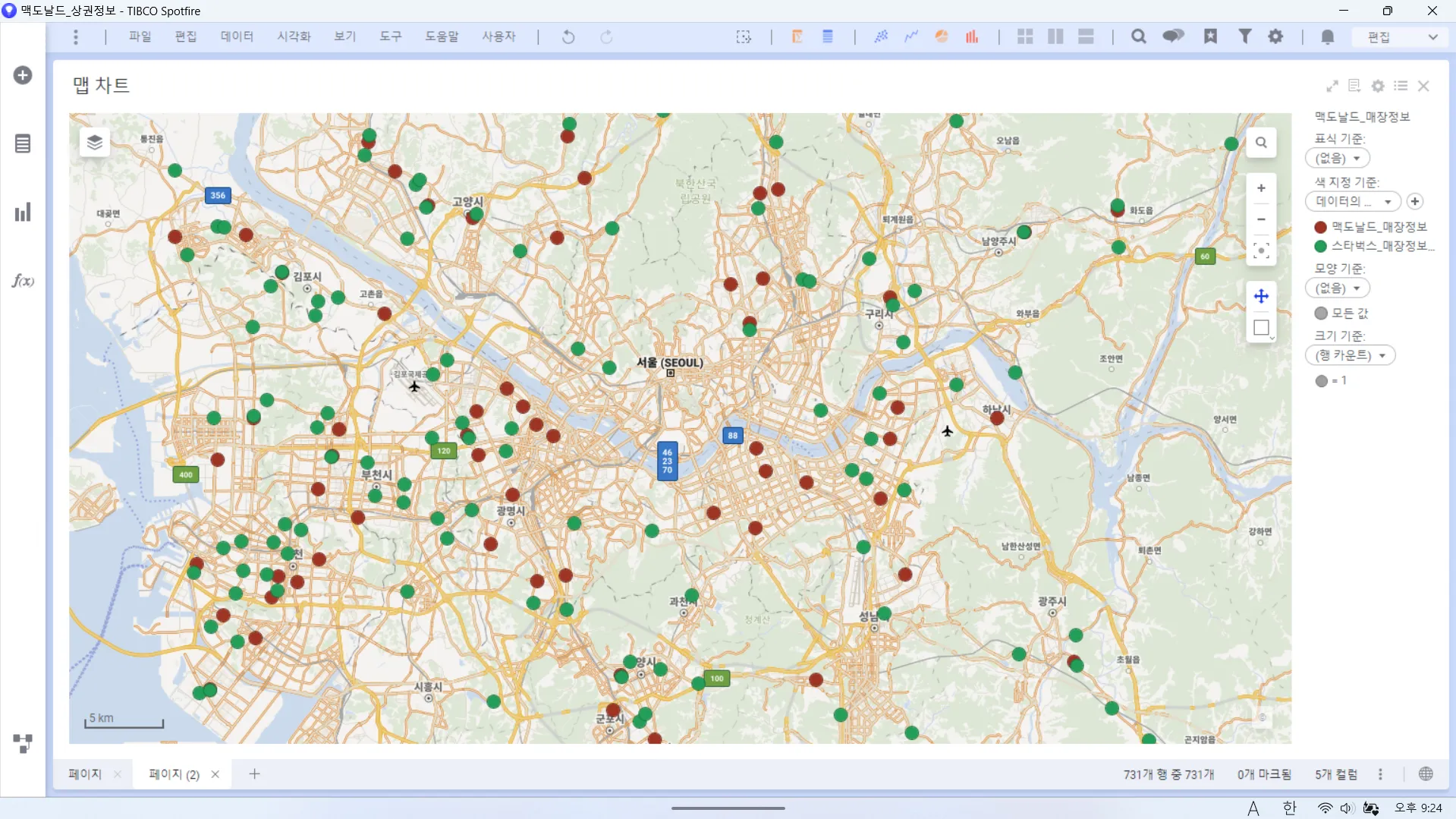Open the 보기 menu
Viewport: 1456px width, 819px height.
click(344, 36)
